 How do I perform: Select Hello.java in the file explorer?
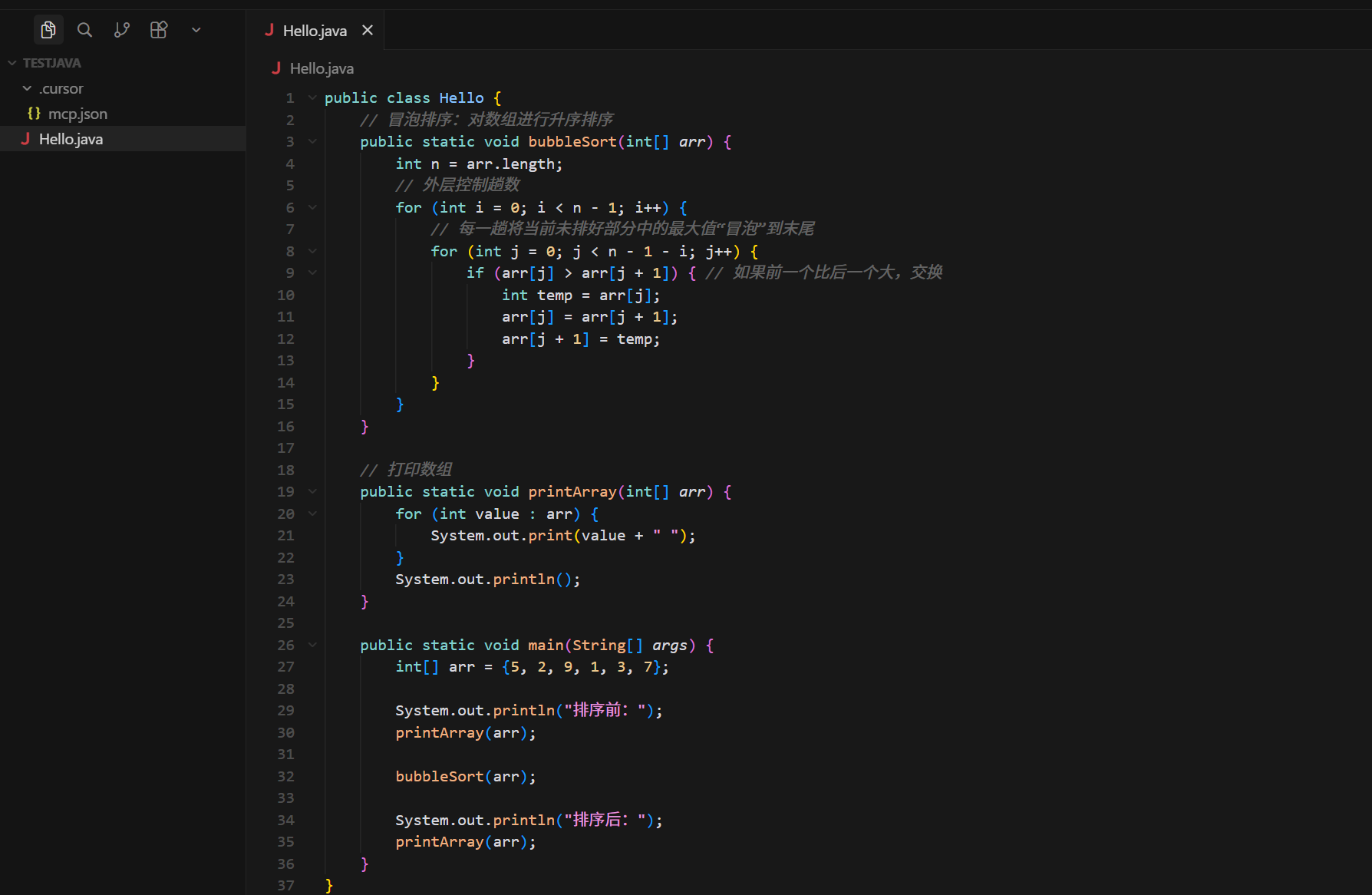point(71,139)
